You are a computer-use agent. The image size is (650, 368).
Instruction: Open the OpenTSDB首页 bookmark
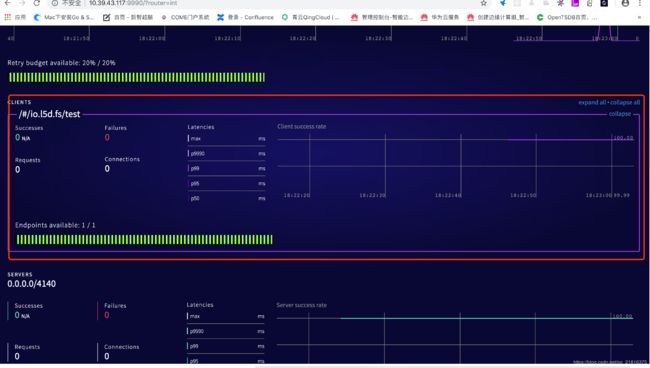coord(567,17)
